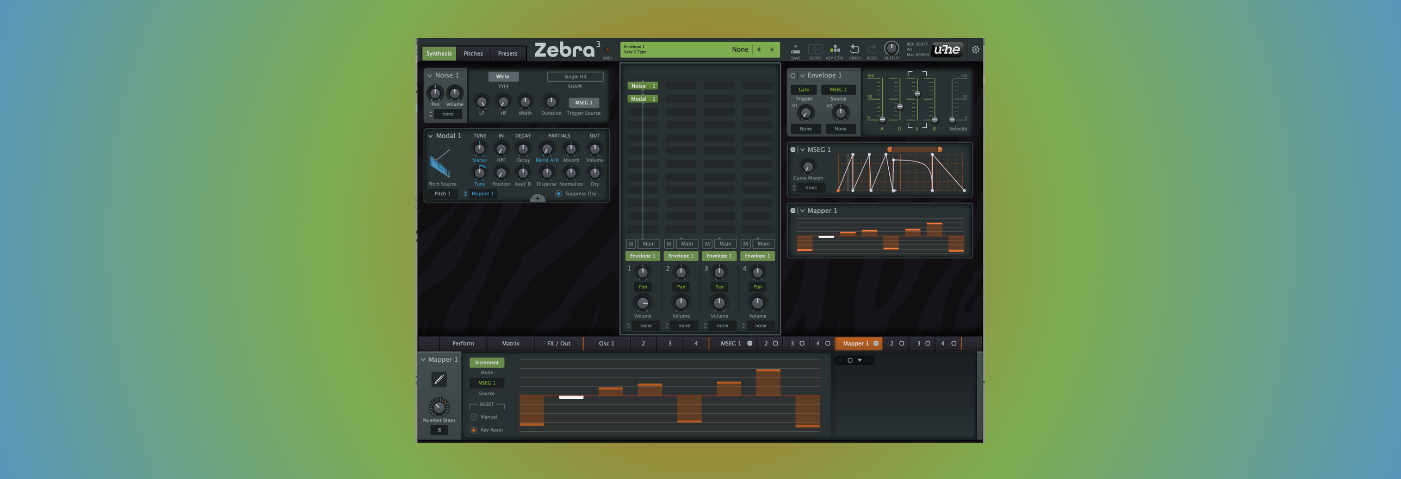
Task: Collapse the MSEG 1 panel chevron
Action: pos(802,149)
